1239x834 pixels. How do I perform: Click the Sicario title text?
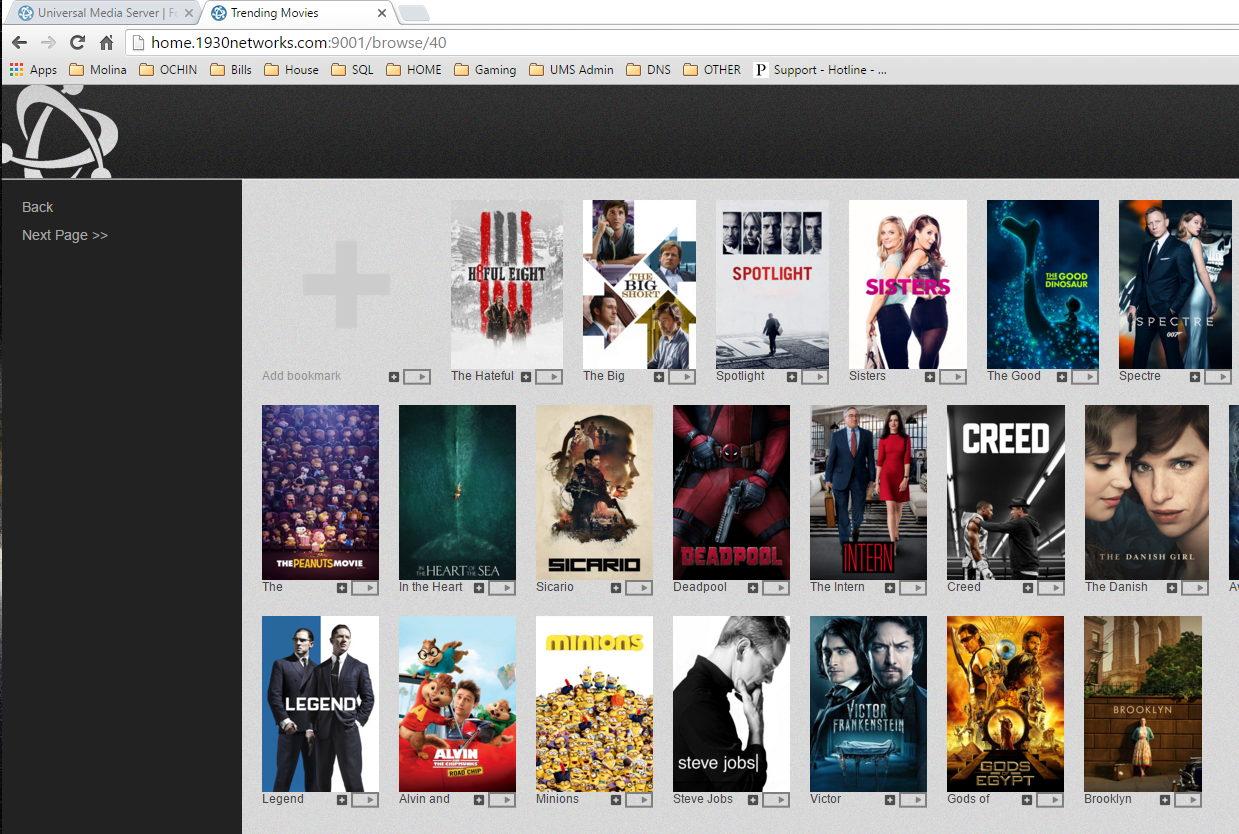[x=555, y=587]
